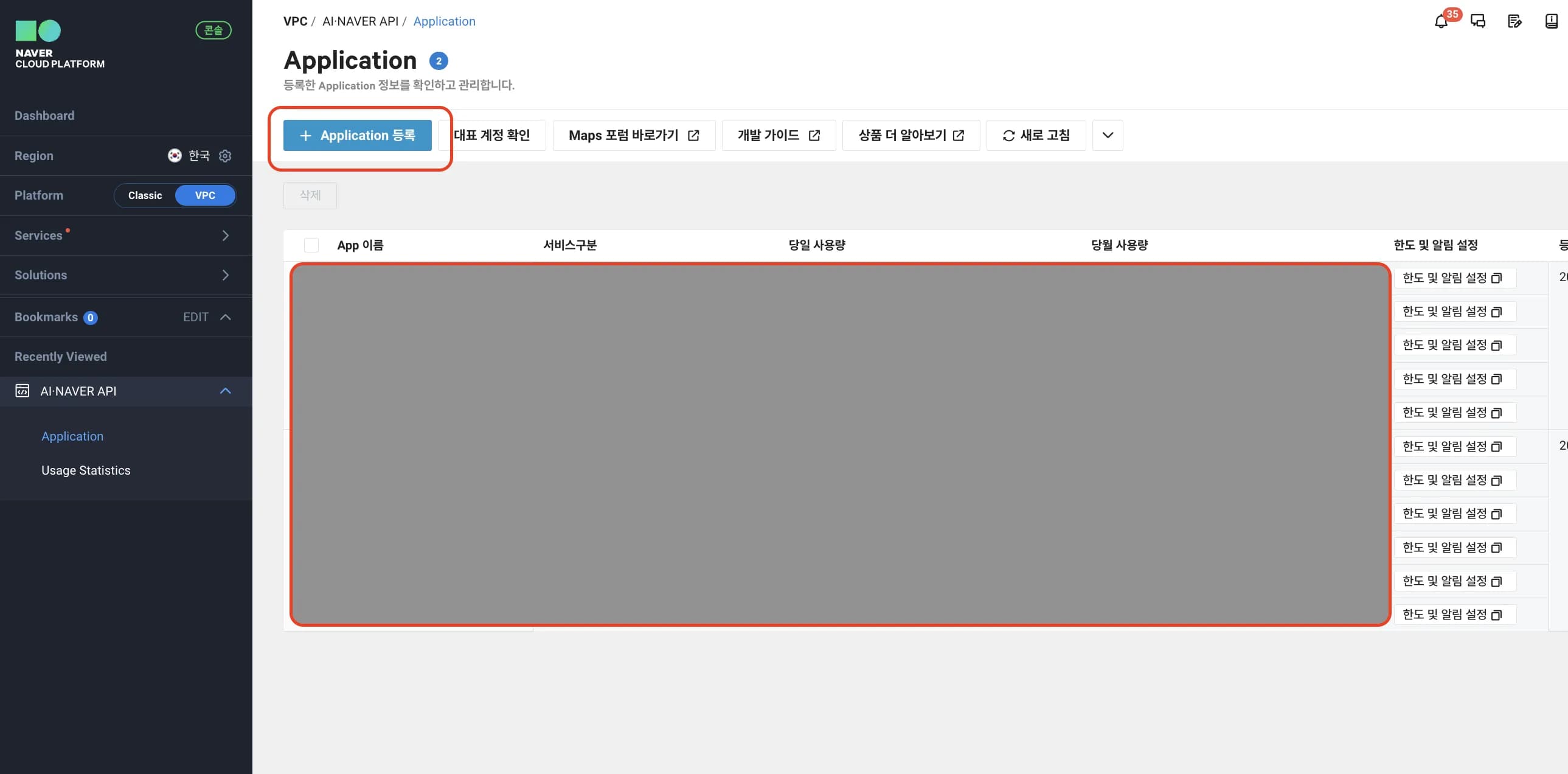
Task: Click Recently Viewed heading
Action: tap(61, 357)
